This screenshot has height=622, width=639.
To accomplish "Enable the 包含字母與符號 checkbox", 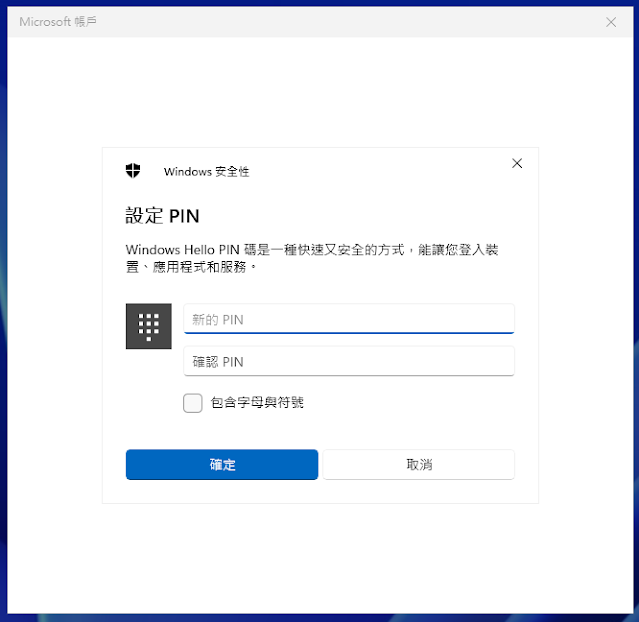I will coord(193,403).
